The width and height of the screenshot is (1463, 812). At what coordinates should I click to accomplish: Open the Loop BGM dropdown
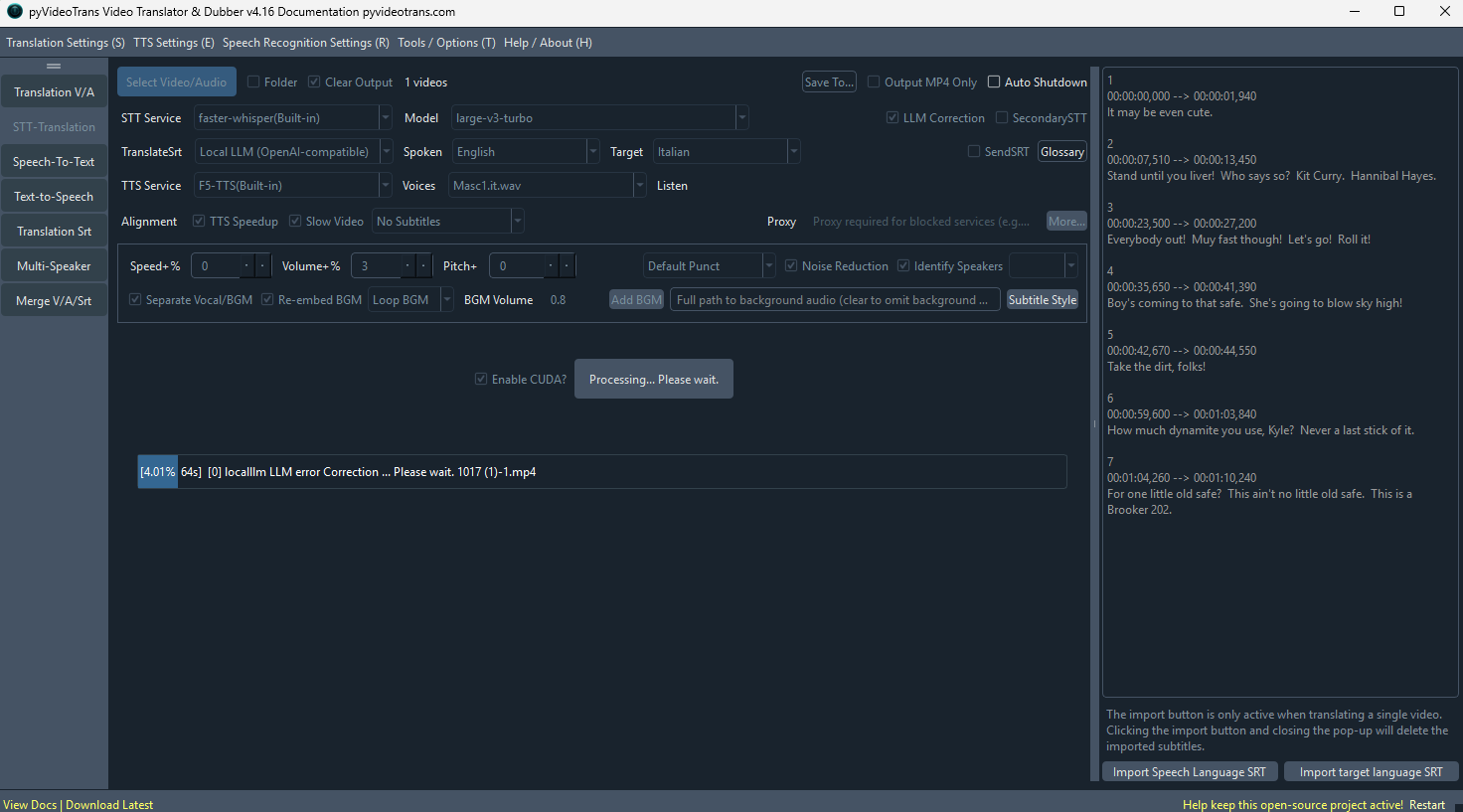point(410,300)
